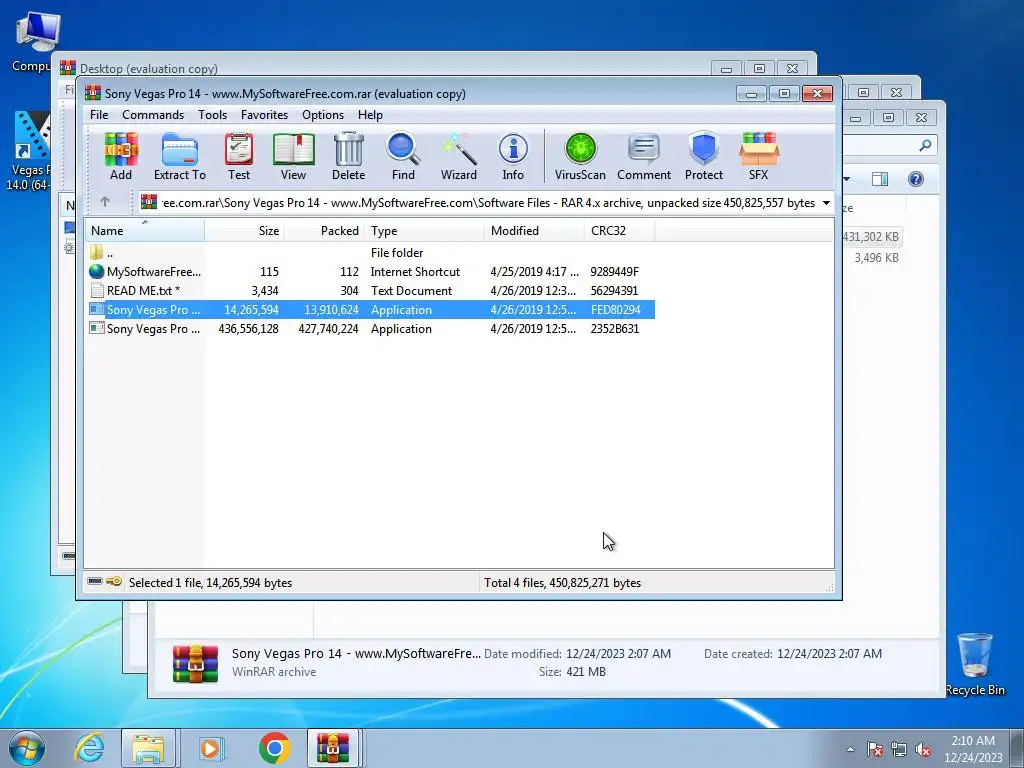Open the Commands menu
Viewport: 1024px width, 768px height.
(153, 115)
